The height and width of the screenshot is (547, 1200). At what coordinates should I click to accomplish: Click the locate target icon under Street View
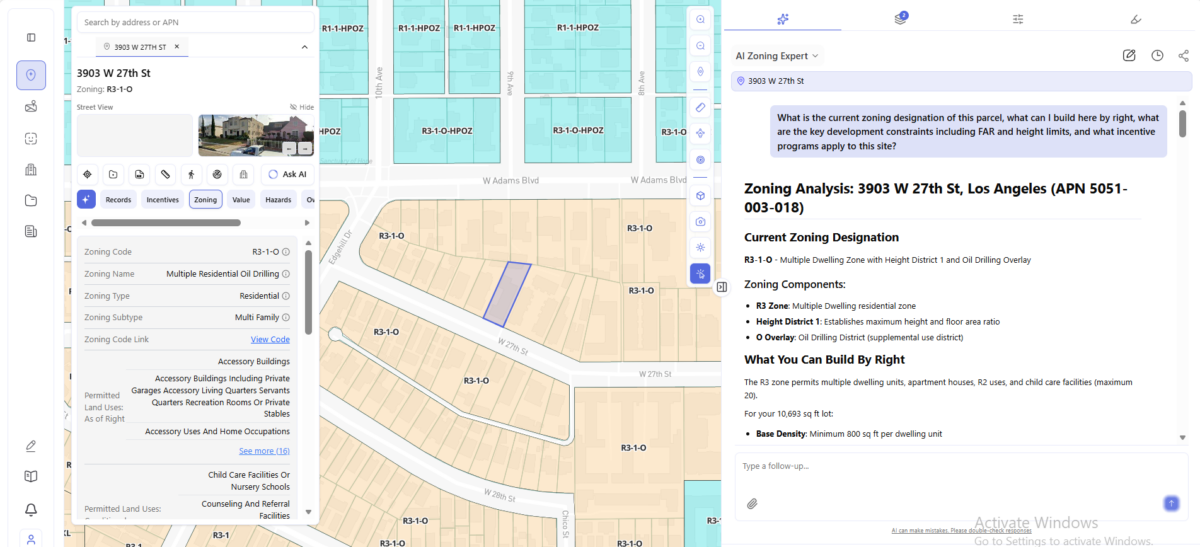point(88,174)
